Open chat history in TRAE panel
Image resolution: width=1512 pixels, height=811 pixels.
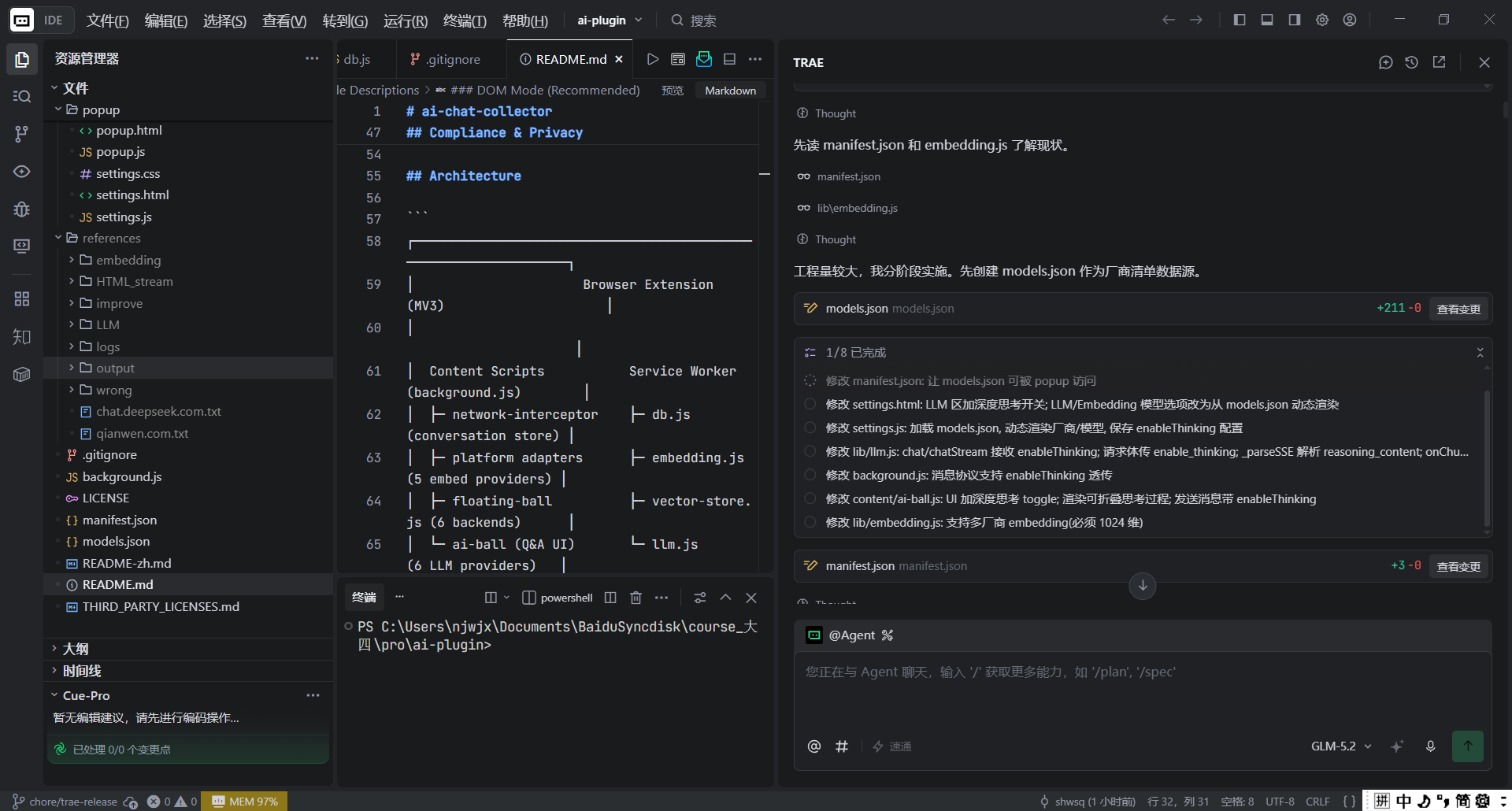[1412, 62]
